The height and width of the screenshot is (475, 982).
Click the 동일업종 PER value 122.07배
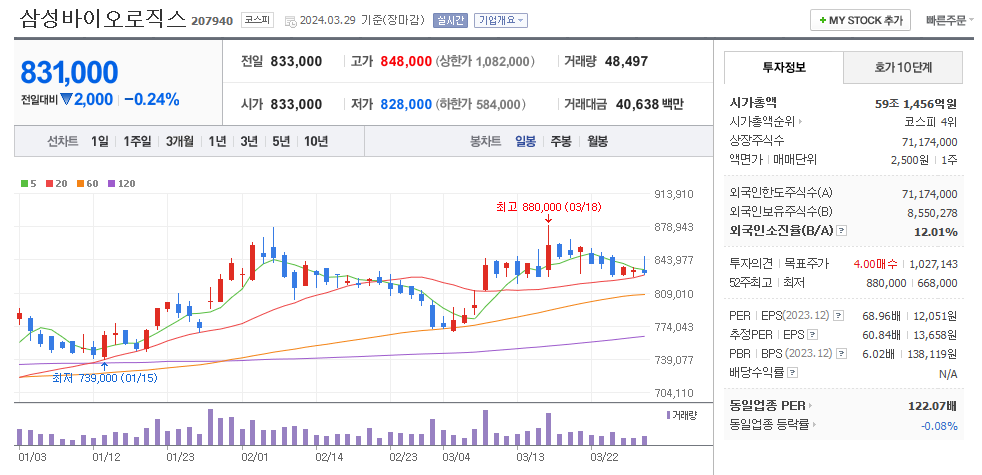coord(933,406)
